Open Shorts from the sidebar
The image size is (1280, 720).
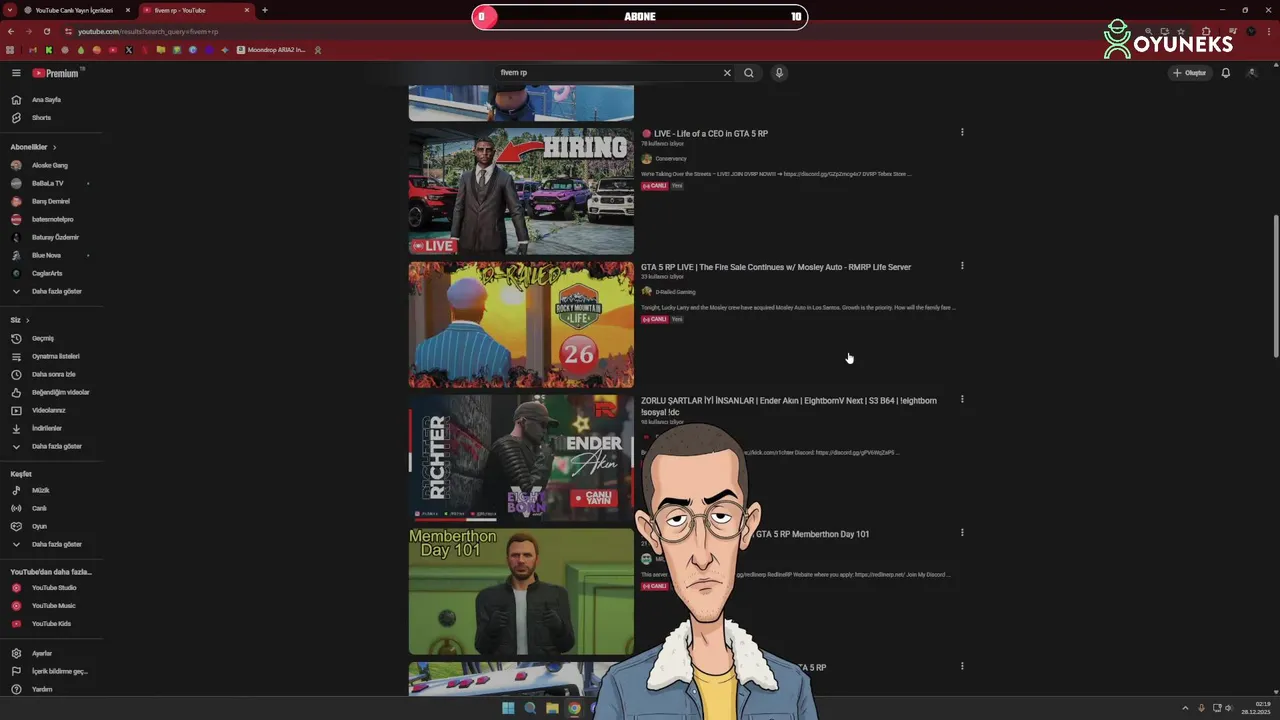coord(41,118)
